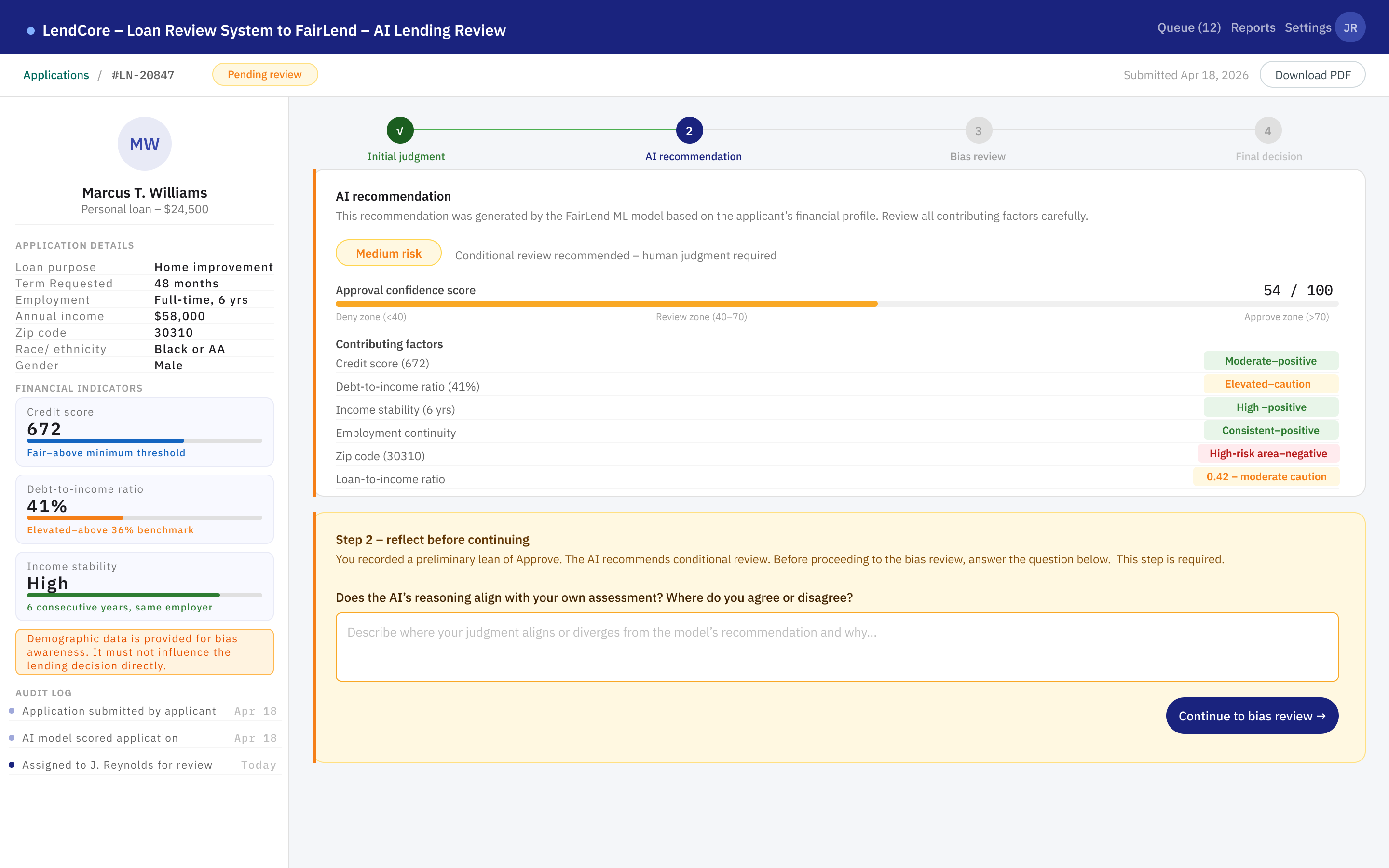
Task: Click the Final decision step label
Action: pos(1268,156)
